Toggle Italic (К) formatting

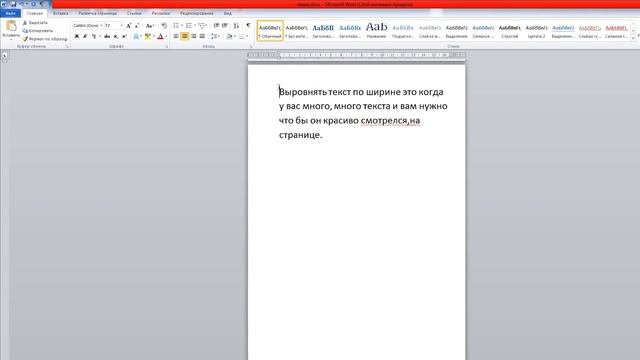[x=85, y=36]
